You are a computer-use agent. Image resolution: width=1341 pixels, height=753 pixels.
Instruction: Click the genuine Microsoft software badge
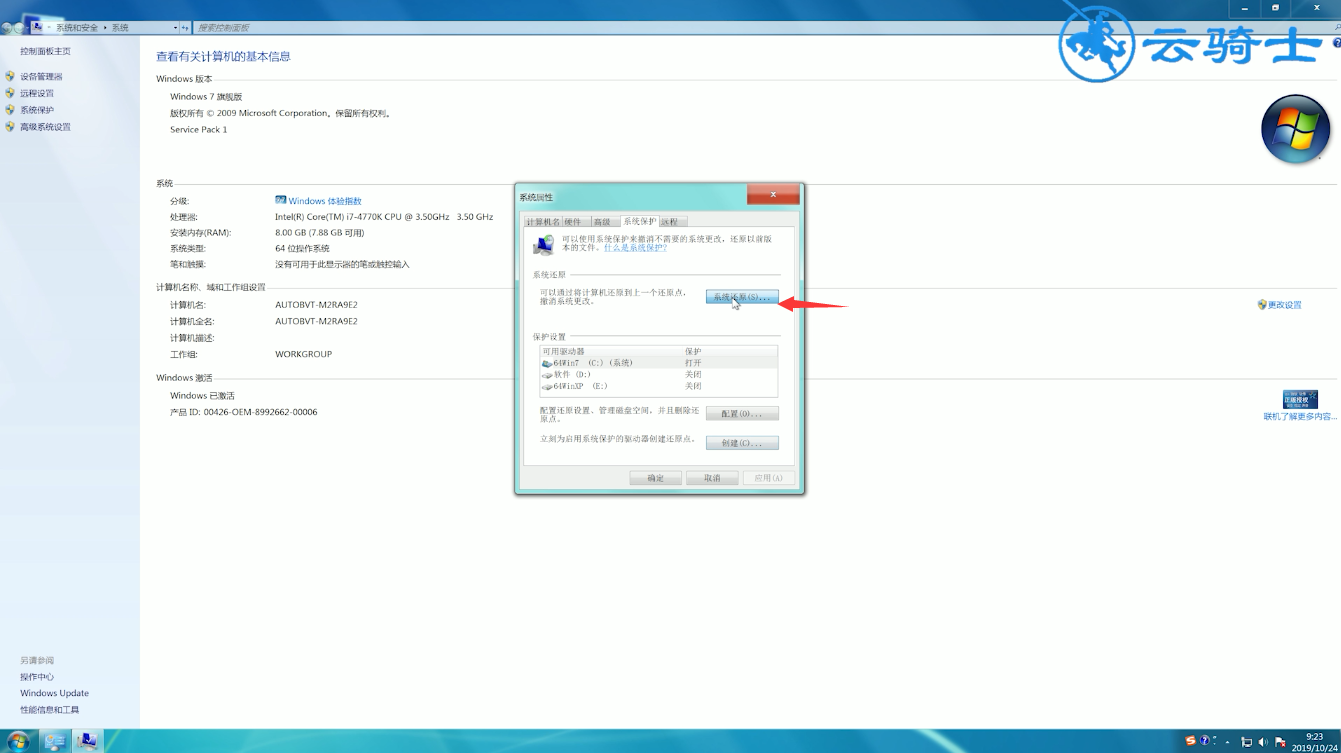pyautogui.click(x=1300, y=400)
